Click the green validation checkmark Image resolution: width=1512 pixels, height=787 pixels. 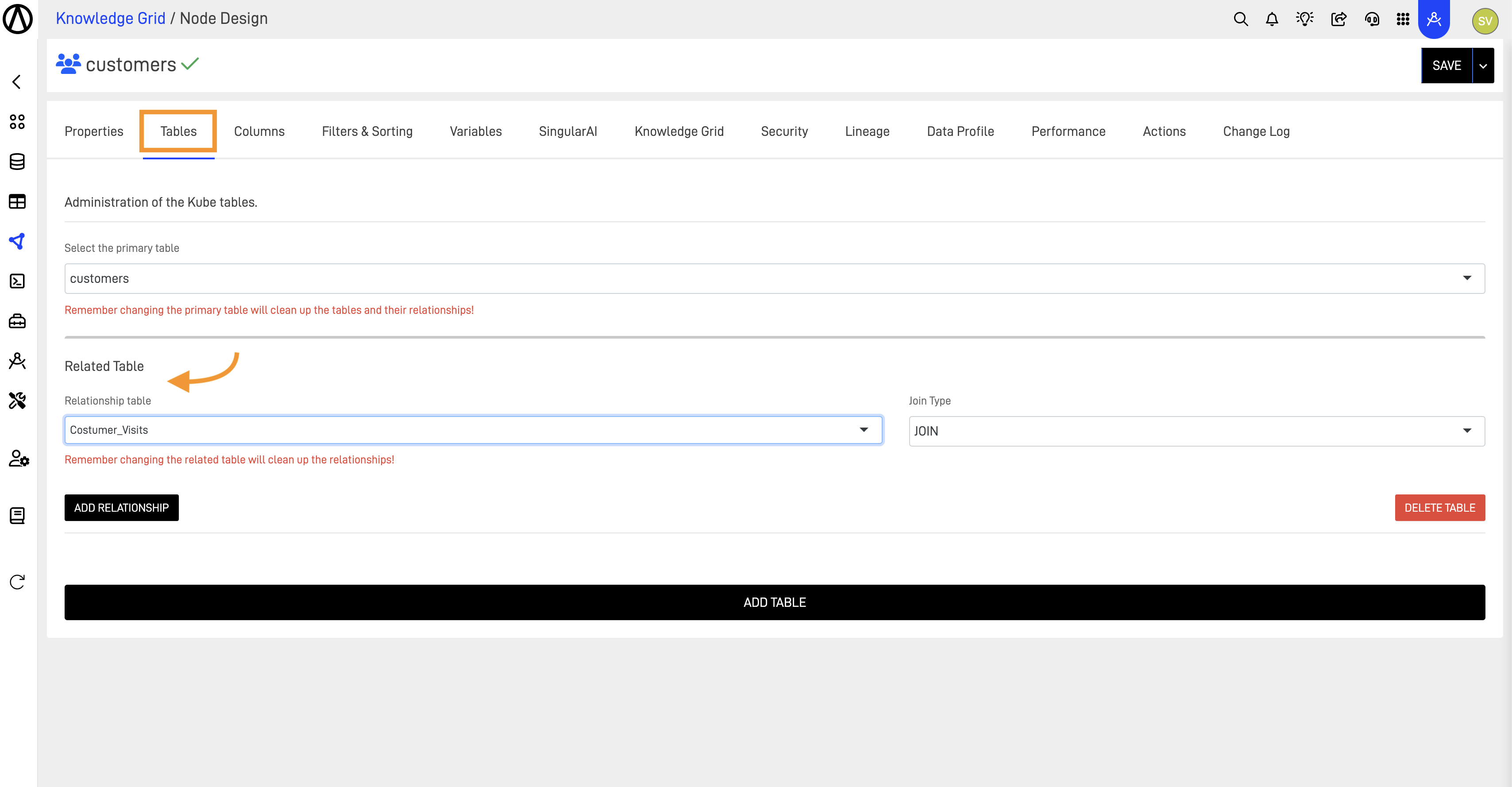pyautogui.click(x=190, y=63)
